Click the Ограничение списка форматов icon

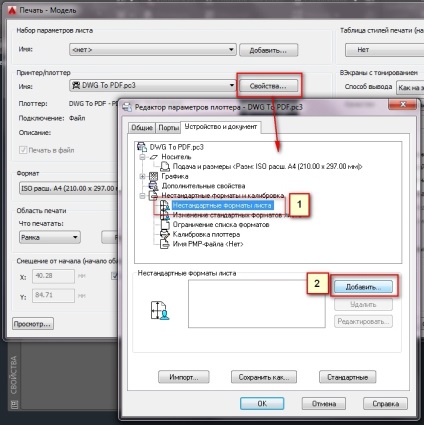click(x=165, y=224)
